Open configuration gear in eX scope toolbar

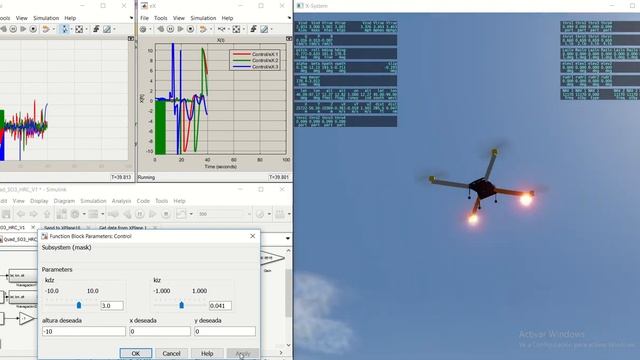coord(143,29)
